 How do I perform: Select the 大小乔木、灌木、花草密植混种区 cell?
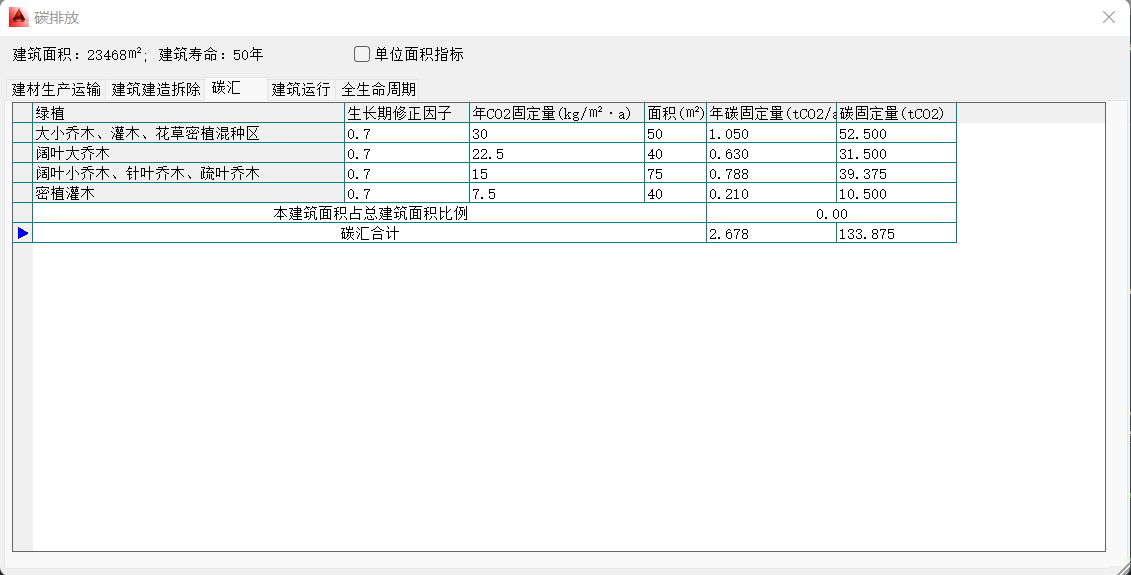pyautogui.click(x=188, y=134)
